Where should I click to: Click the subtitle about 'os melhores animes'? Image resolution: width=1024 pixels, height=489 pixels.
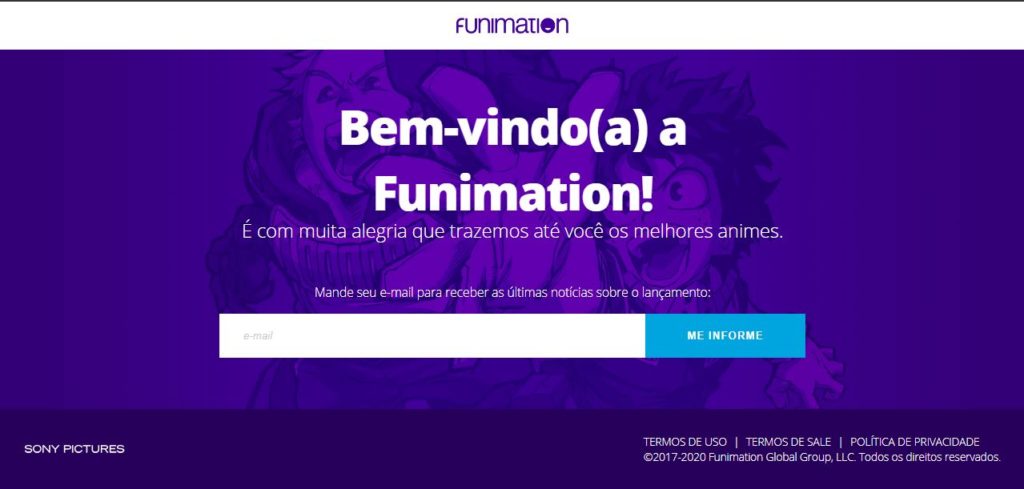(x=512, y=232)
